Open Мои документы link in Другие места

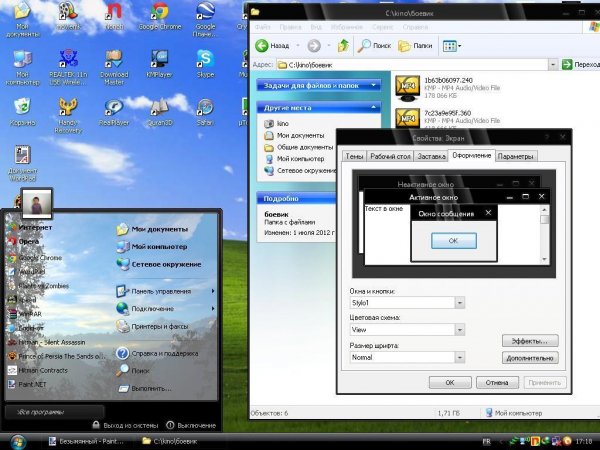(295, 135)
